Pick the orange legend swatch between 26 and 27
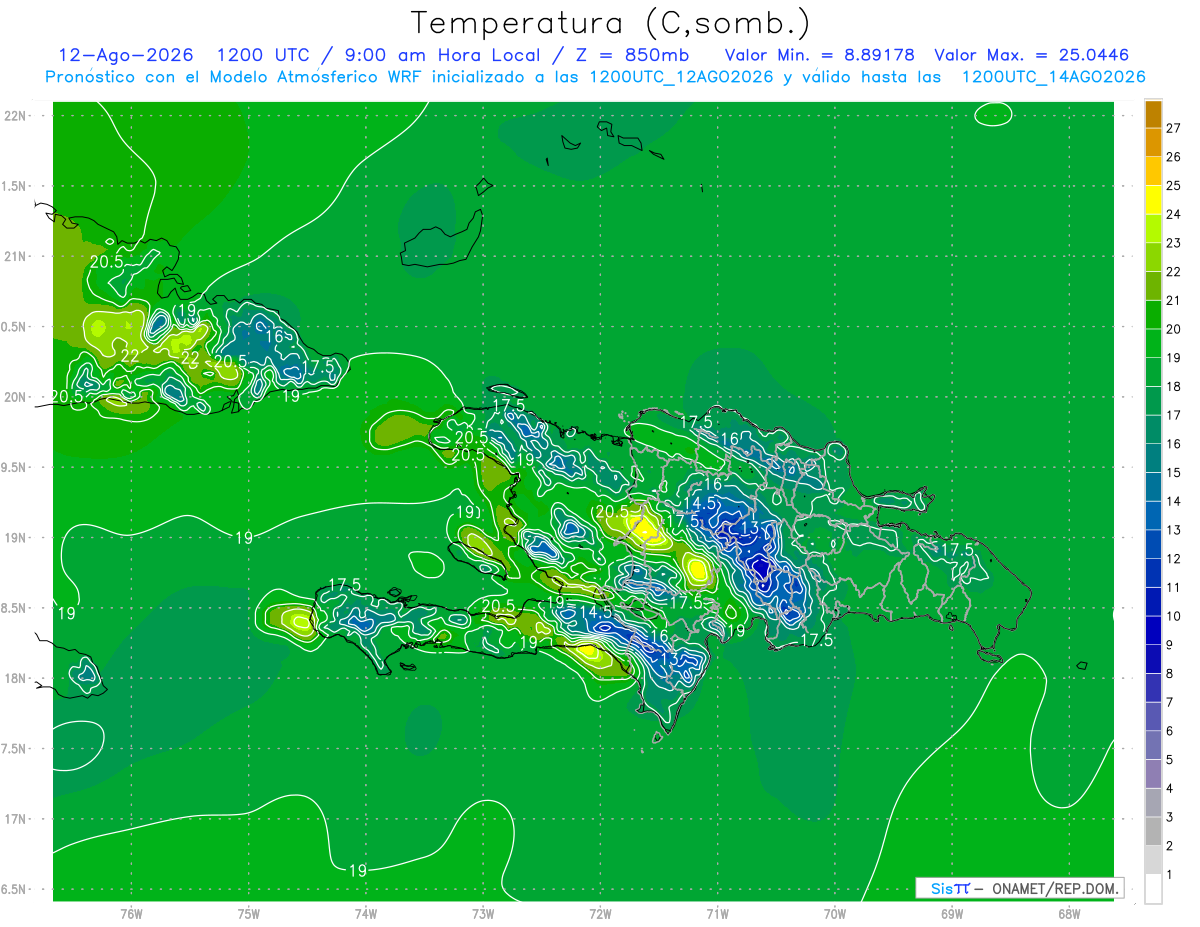Screen dimensions: 1200x927 click(x=1153, y=143)
